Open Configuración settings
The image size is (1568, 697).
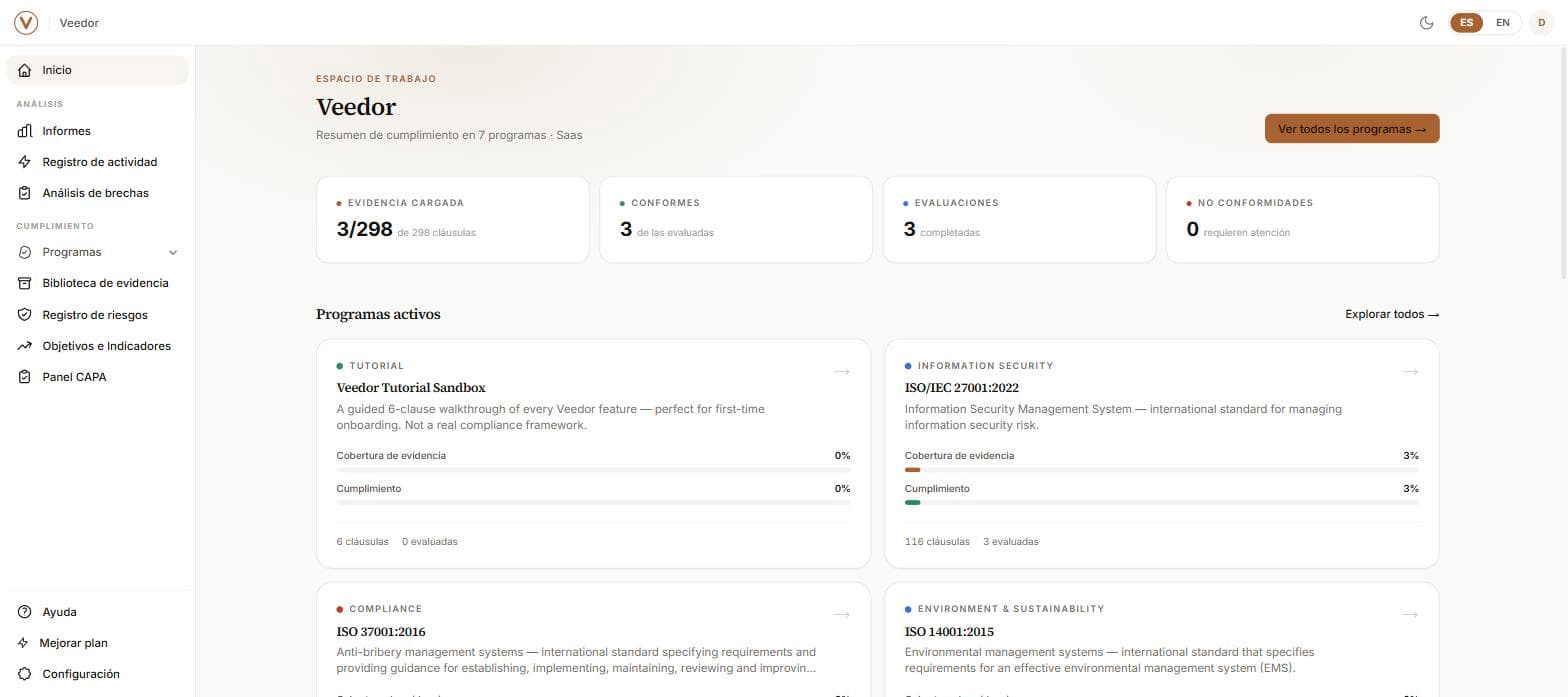(x=97, y=674)
